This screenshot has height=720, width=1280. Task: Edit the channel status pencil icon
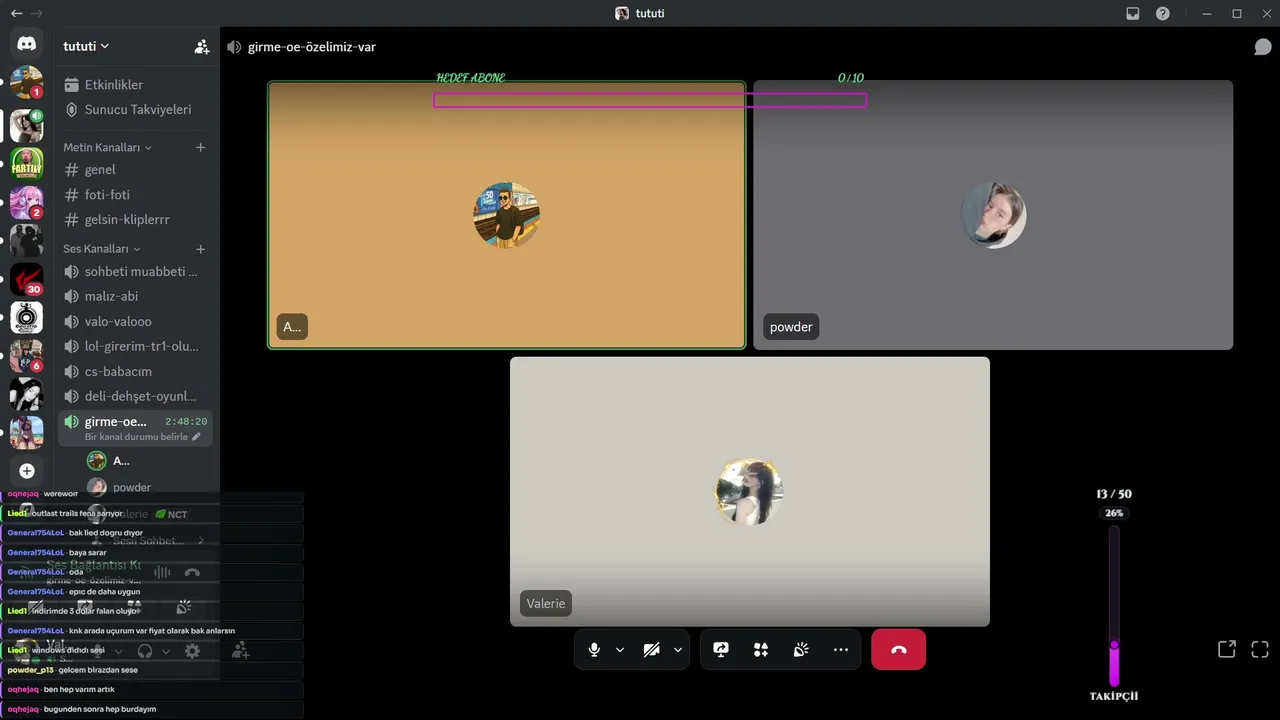pyautogui.click(x=196, y=437)
